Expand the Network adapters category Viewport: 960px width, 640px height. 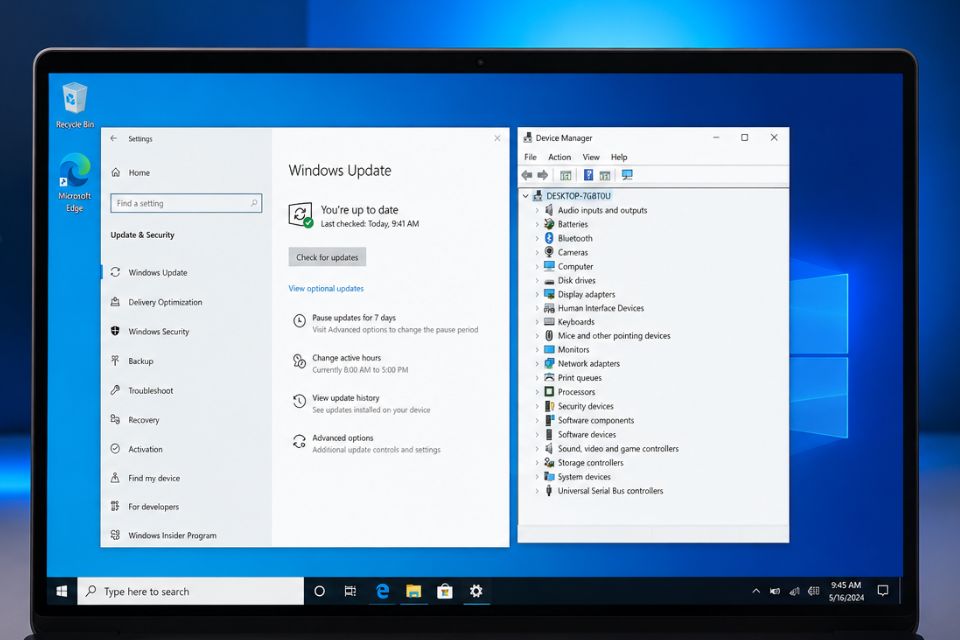click(x=537, y=364)
